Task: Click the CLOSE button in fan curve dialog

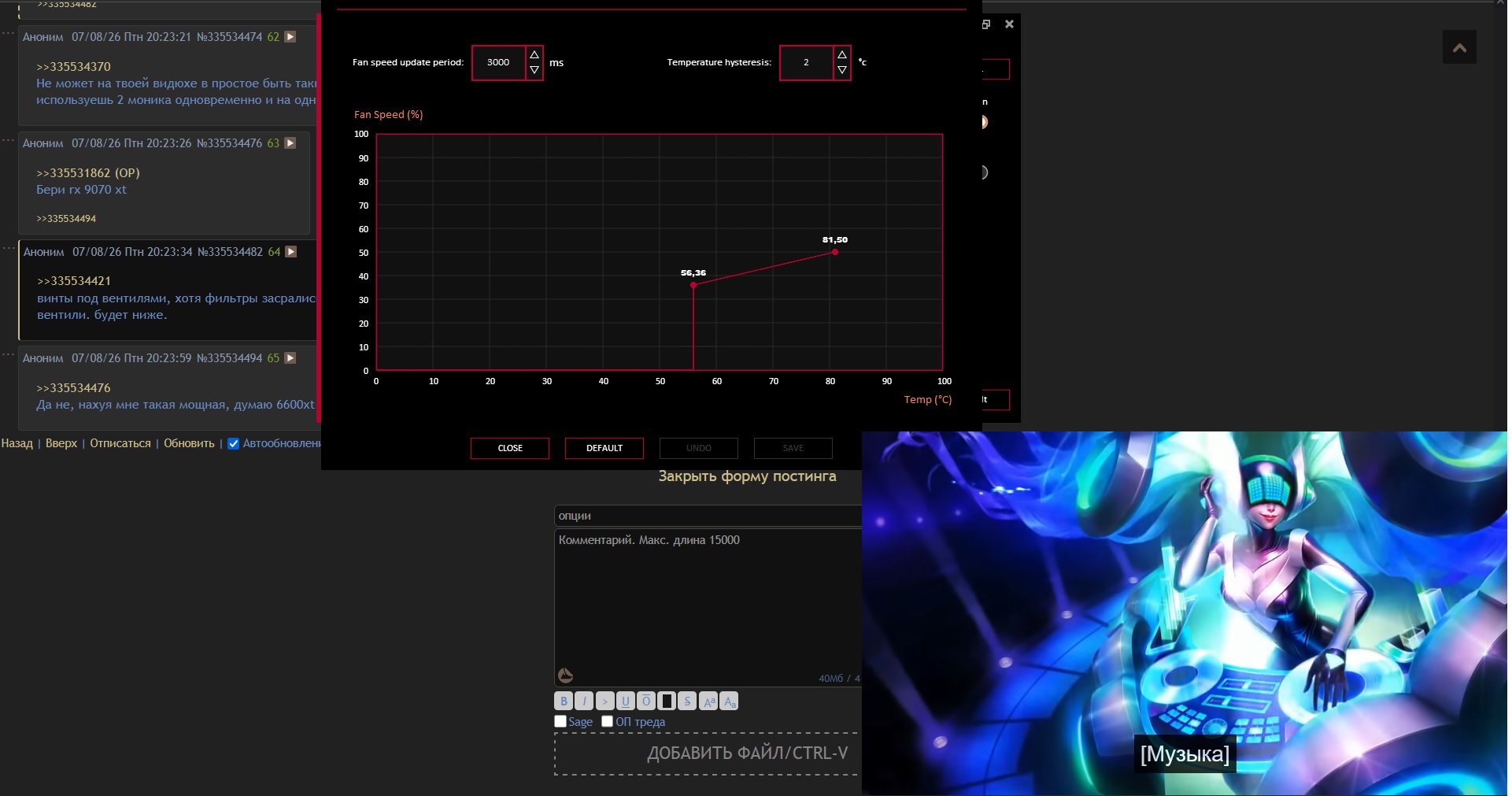Action: tap(510, 448)
